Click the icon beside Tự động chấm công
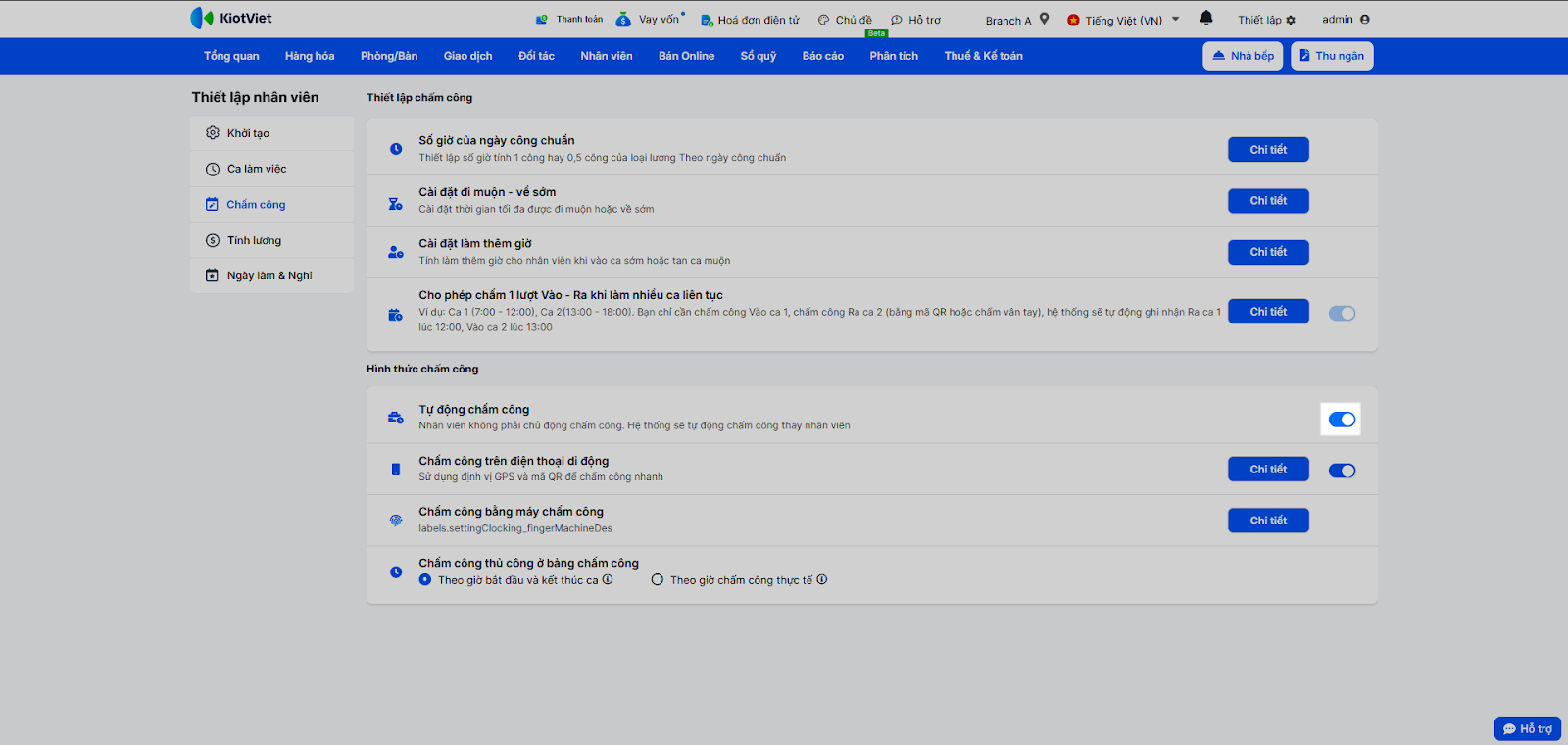This screenshot has width=1568, height=745. (x=396, y=418)
